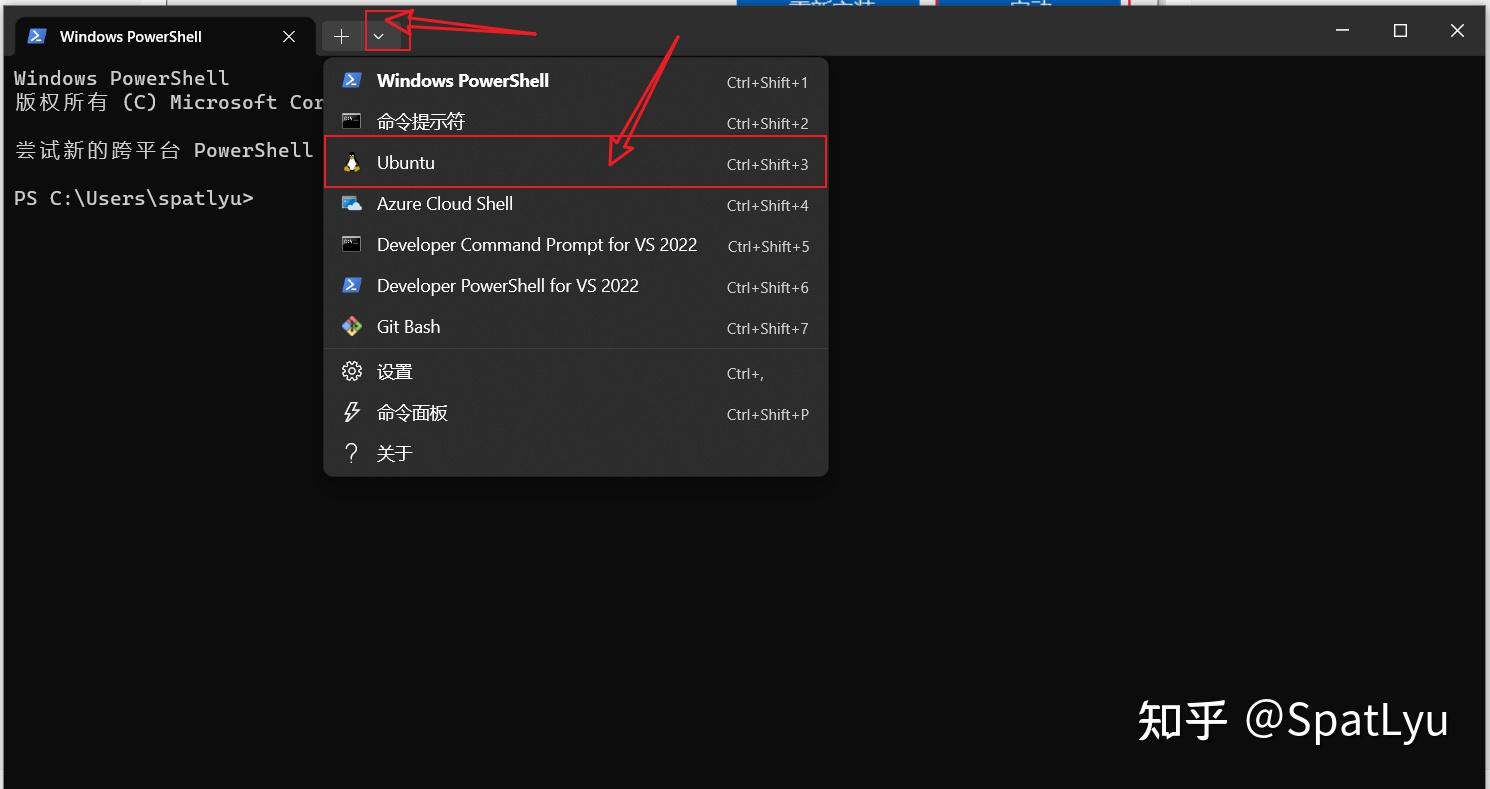Click the terminal prompt line PS C:\Users\spatlyu
Image resolution: width=1490 pixels, height=789 pixels.
coord(133,197)
